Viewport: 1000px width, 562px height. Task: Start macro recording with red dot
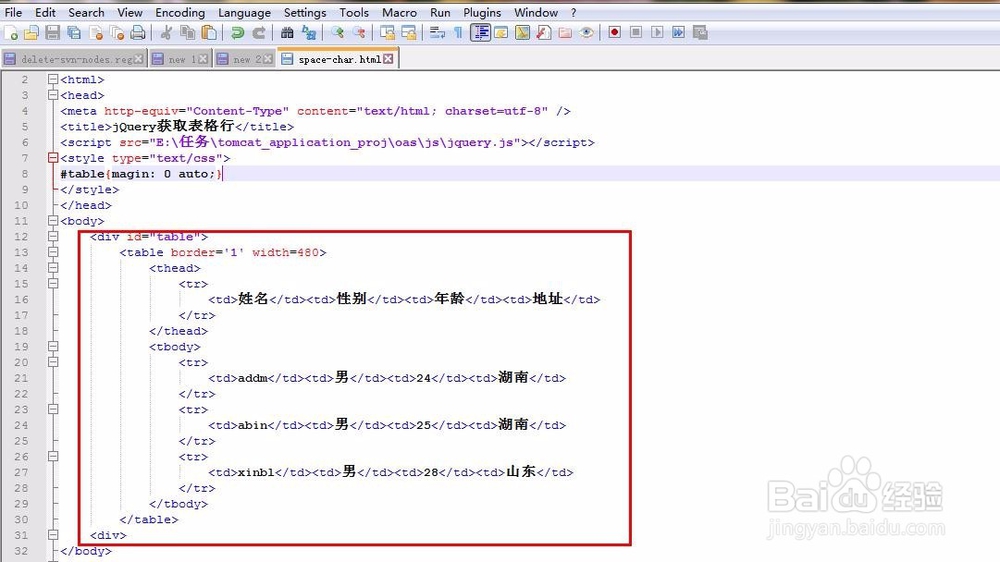pos(614,33)
